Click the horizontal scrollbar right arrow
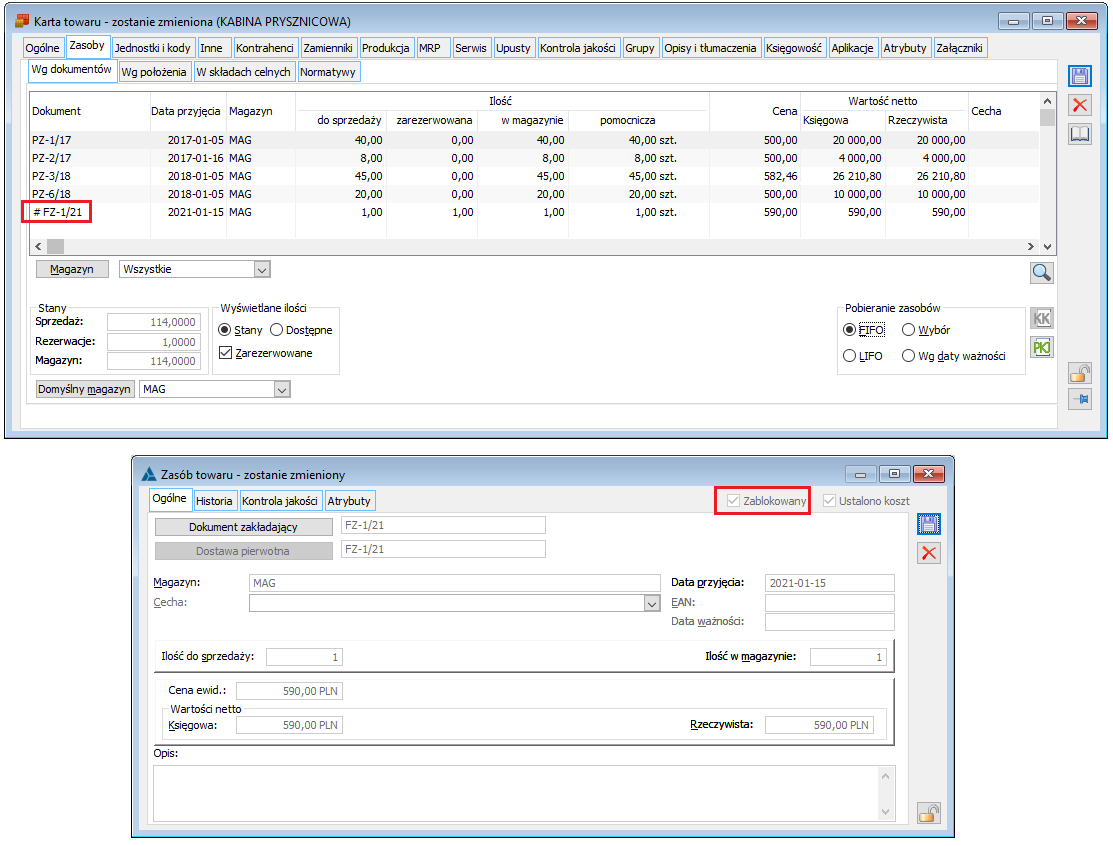1113x846 pixels. click(1031, 246)
